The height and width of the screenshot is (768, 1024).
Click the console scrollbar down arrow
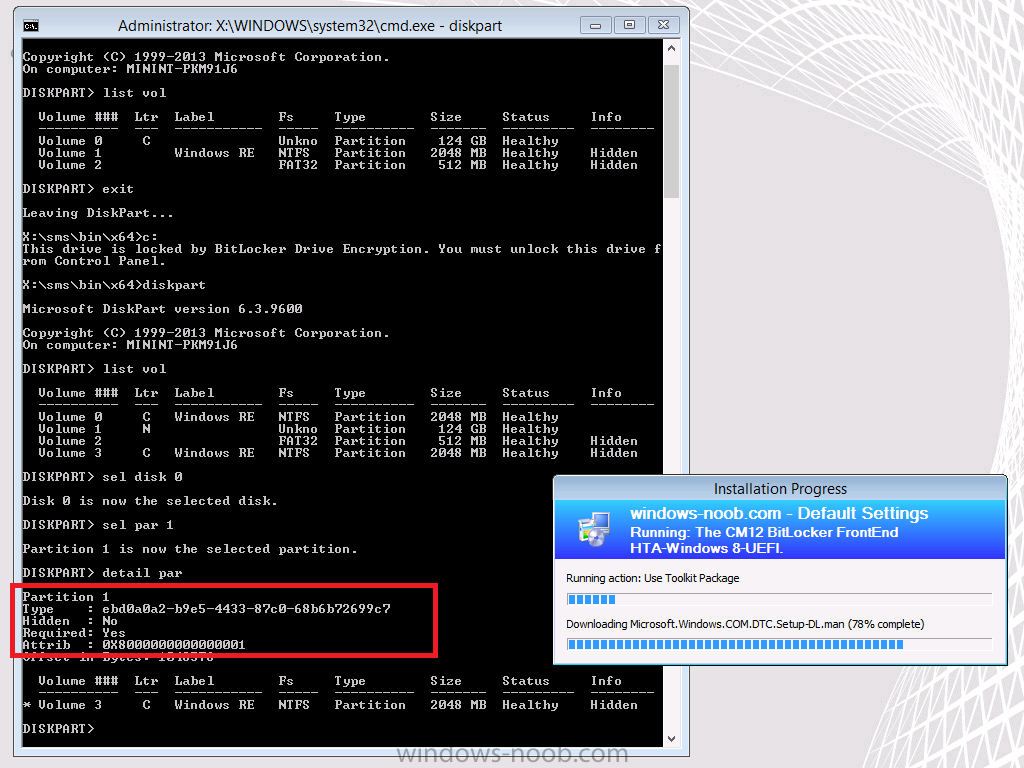(x=671, y=739)
